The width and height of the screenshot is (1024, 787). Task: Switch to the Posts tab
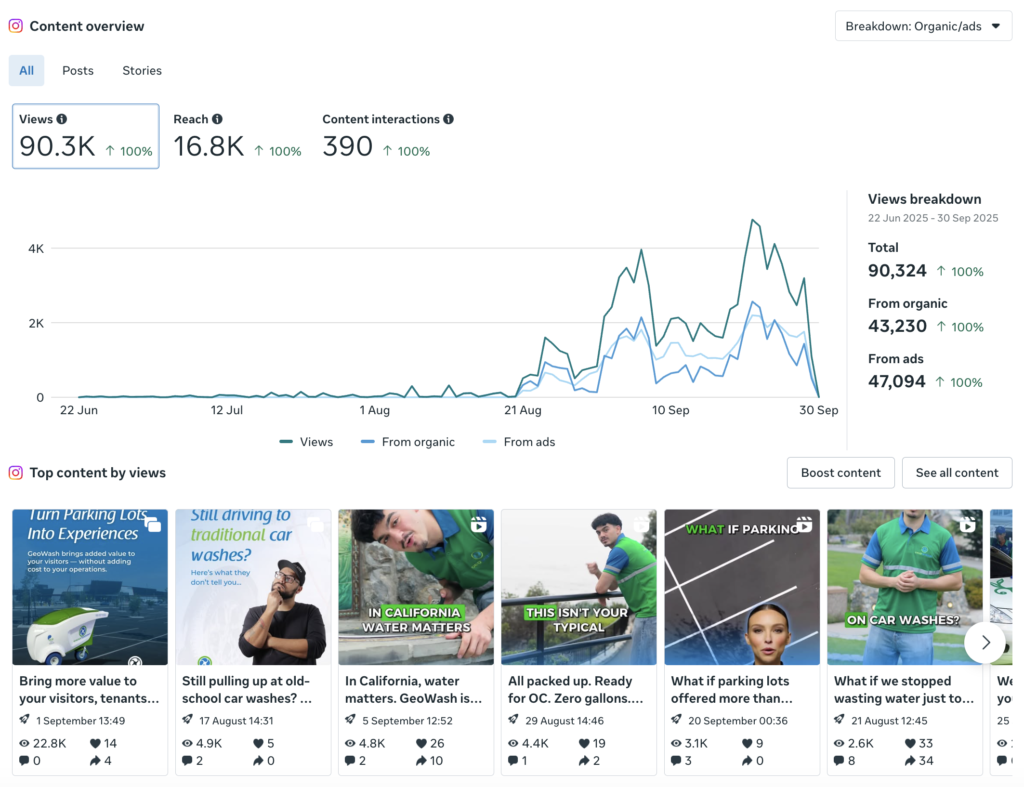(x=77, y=70)
